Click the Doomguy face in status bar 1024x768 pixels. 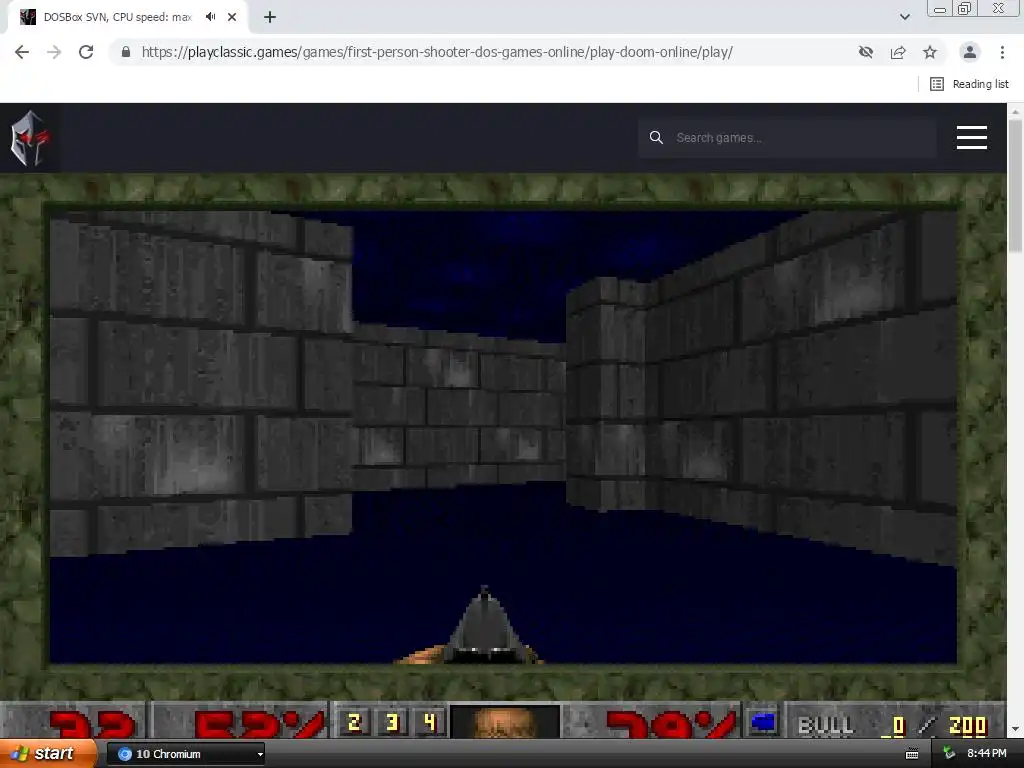point(504,721)
